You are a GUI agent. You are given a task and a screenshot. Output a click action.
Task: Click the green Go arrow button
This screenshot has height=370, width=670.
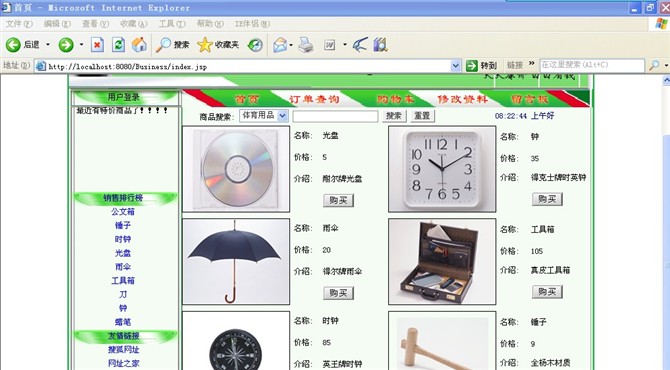[x=471, y=65]
